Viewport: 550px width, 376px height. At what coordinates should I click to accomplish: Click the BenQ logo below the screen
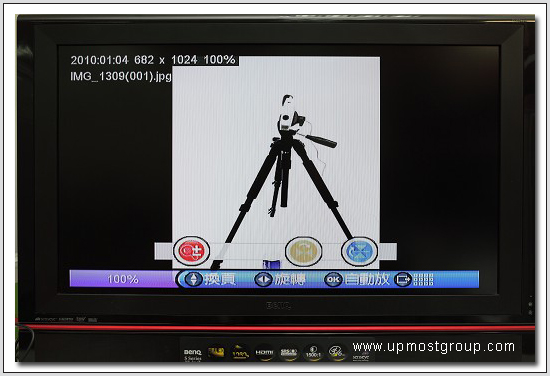(278, 306)
